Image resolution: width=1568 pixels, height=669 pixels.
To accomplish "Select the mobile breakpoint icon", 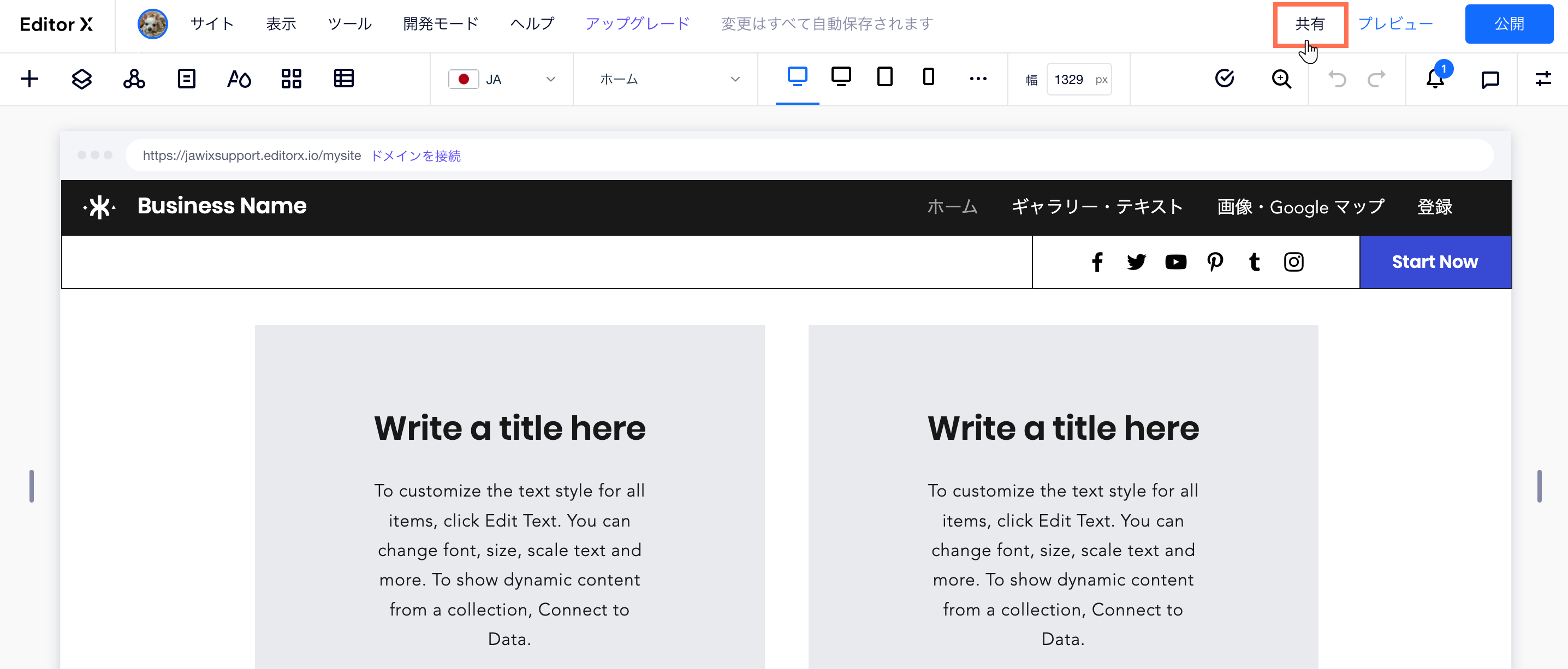I will coord(928,77).
